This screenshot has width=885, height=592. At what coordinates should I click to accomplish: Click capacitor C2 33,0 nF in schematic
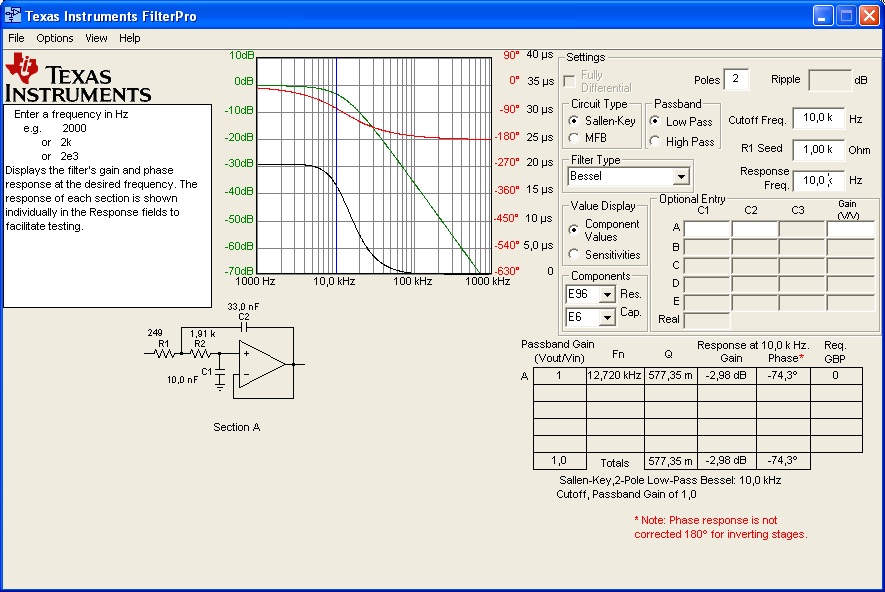click(x=244, y=327)
